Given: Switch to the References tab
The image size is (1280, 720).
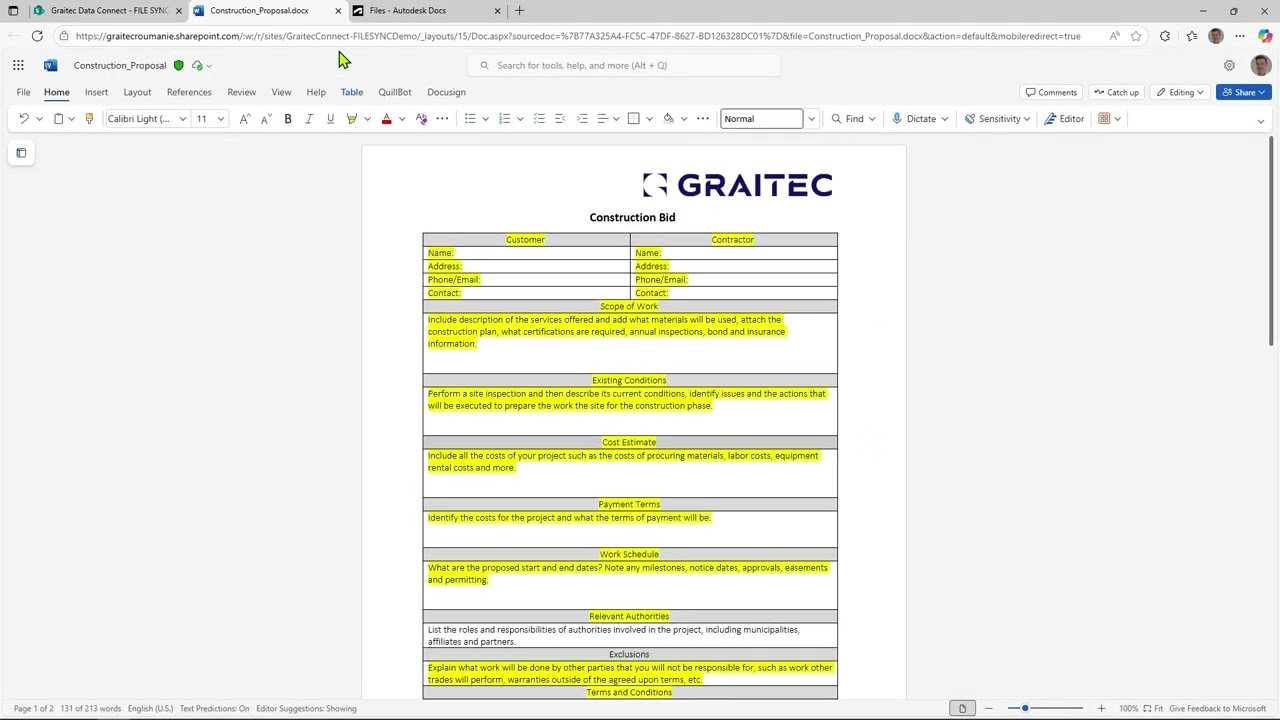Looking at the screenshot, I should click(x=189, y=92).
